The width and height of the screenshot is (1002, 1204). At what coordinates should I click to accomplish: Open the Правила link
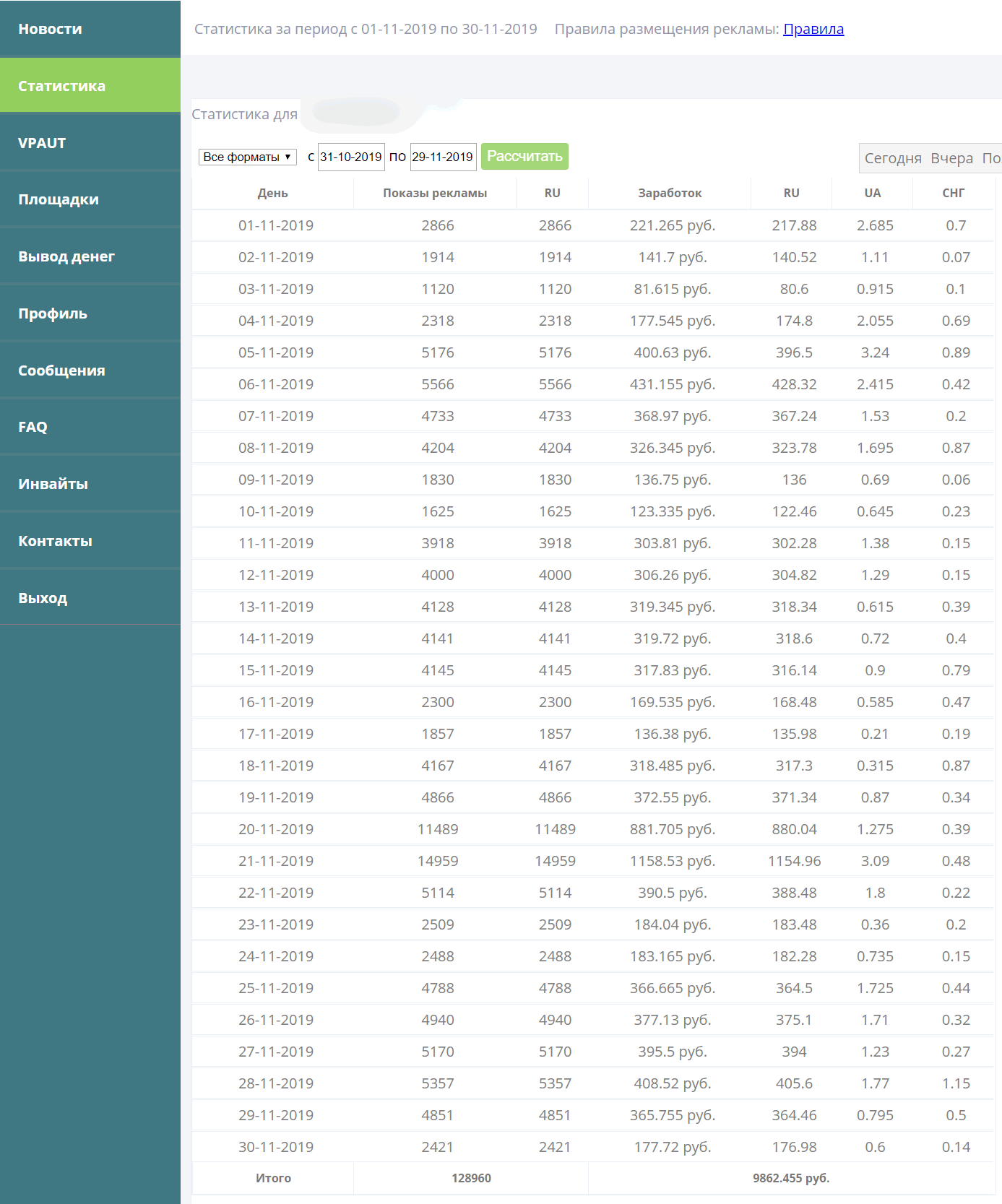tap(813, 29)
